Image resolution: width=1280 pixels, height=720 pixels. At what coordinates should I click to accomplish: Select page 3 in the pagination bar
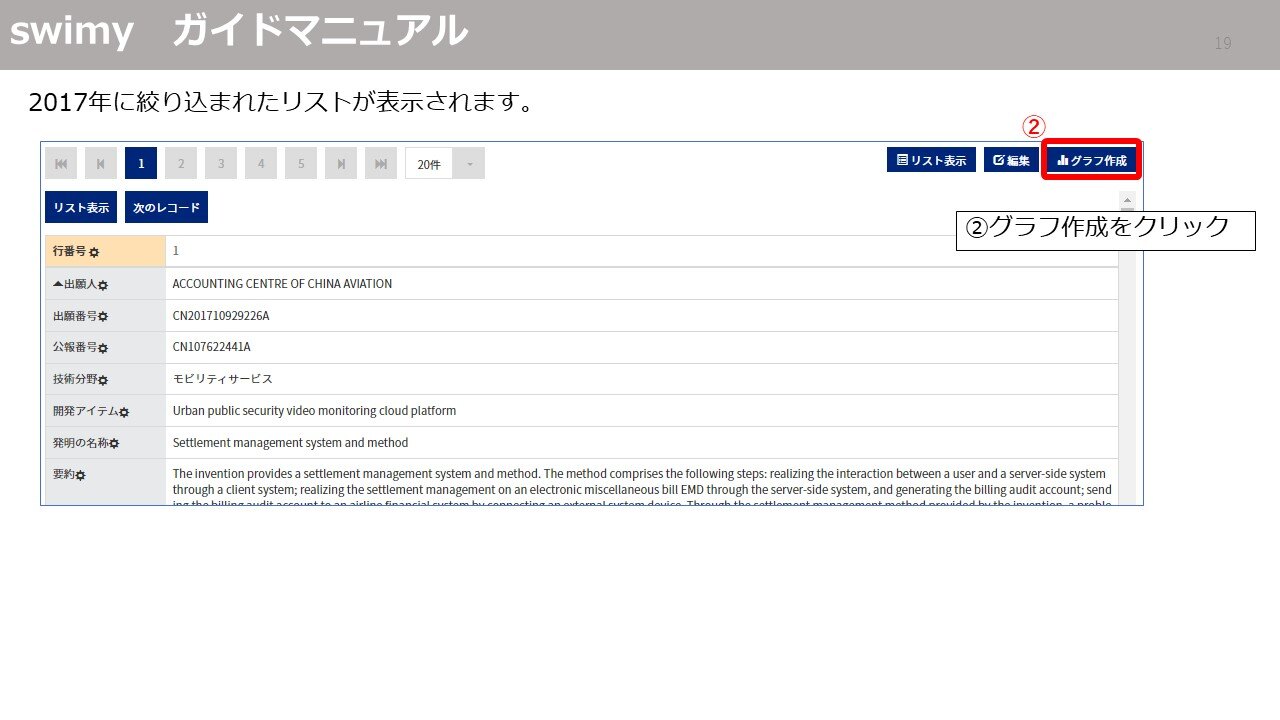(x=221, y=163)
